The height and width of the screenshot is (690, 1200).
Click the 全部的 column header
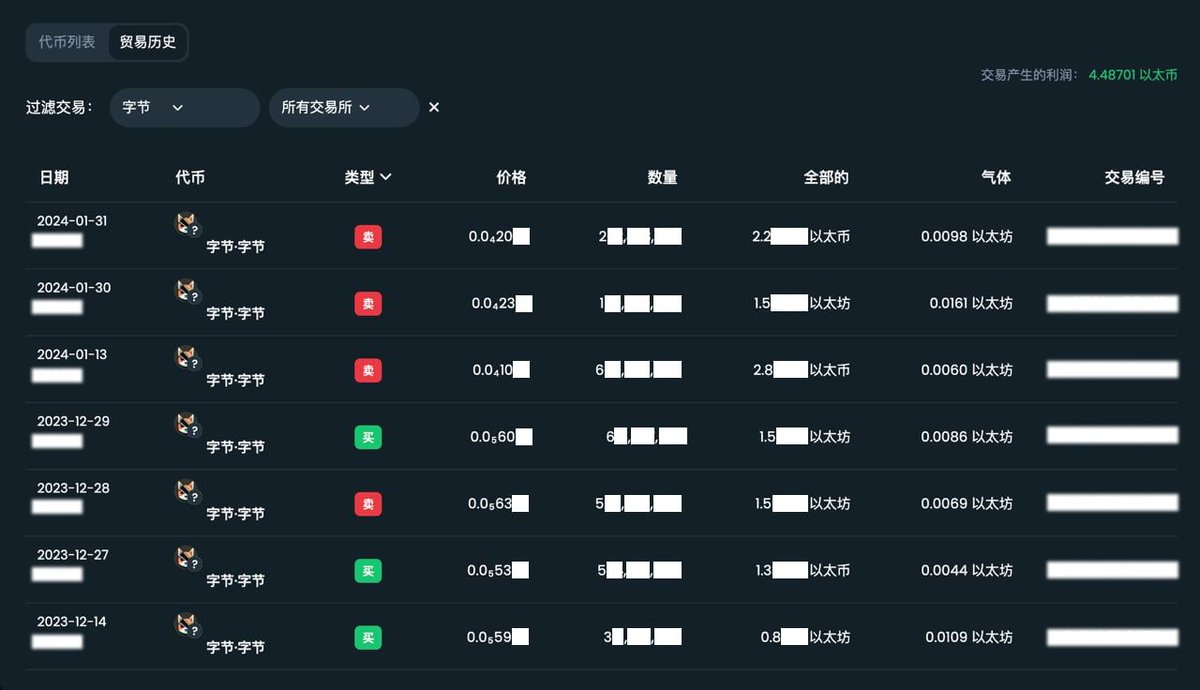826,177
